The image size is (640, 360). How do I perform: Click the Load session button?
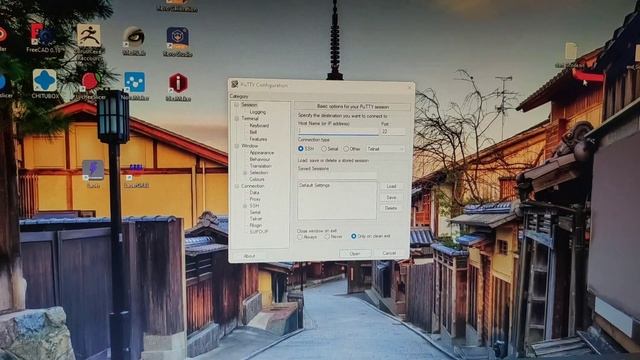391,186
